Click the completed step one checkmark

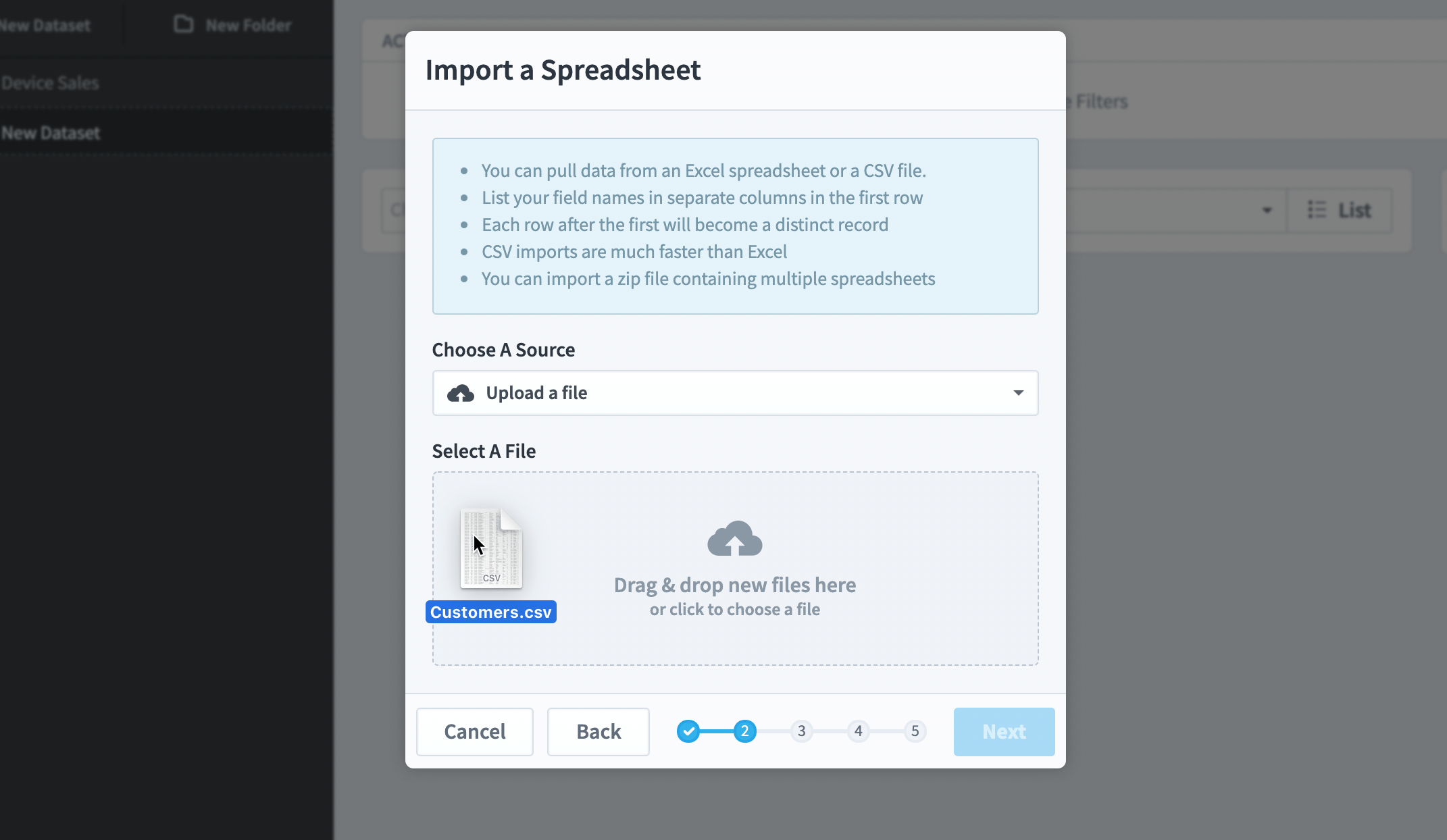[688, 731]
